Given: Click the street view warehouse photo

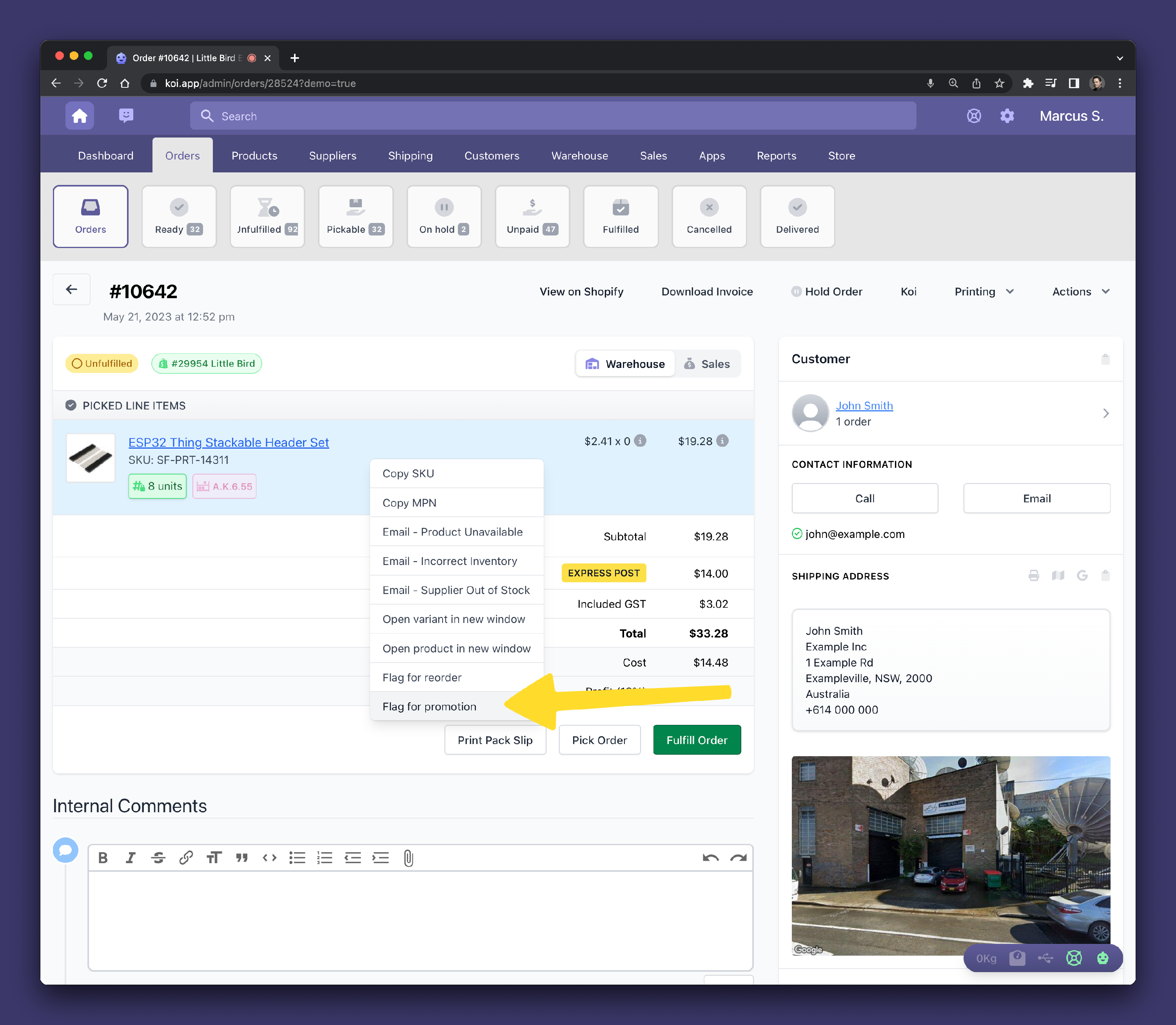Looking at the screenshot, I should pos(950,855).
